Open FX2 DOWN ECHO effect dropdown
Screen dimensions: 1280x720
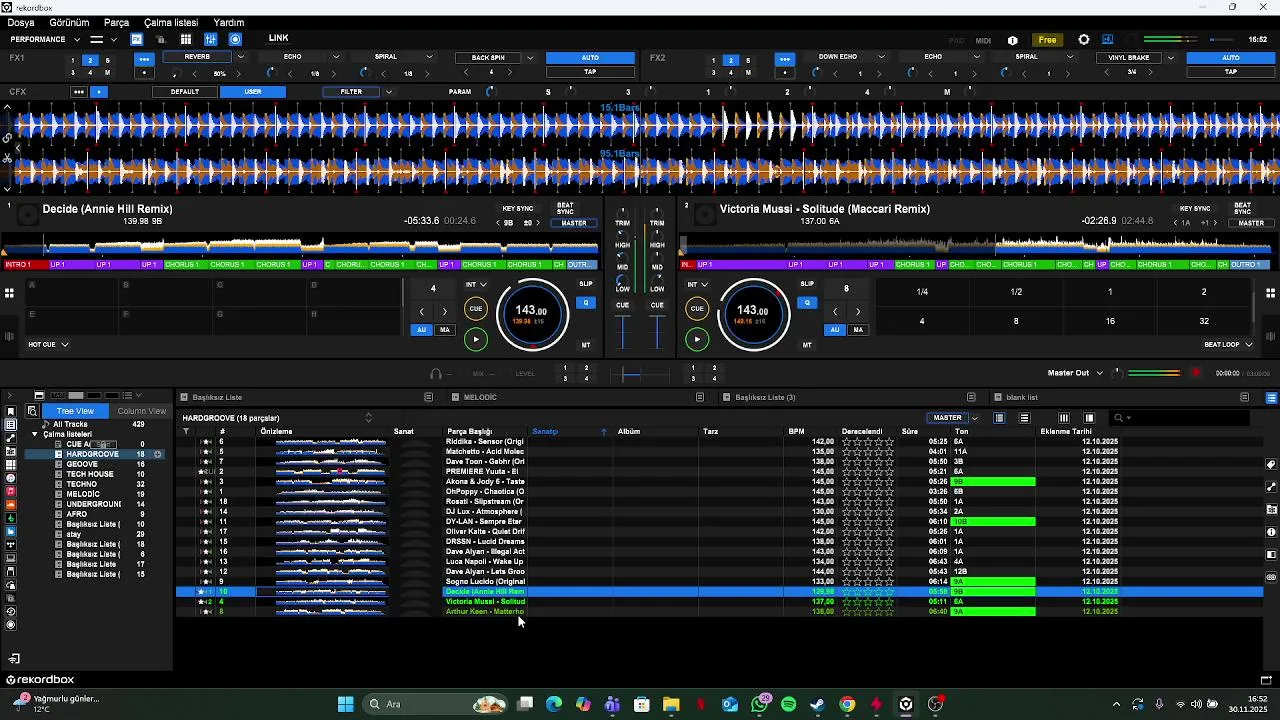(x=882, y=57)
